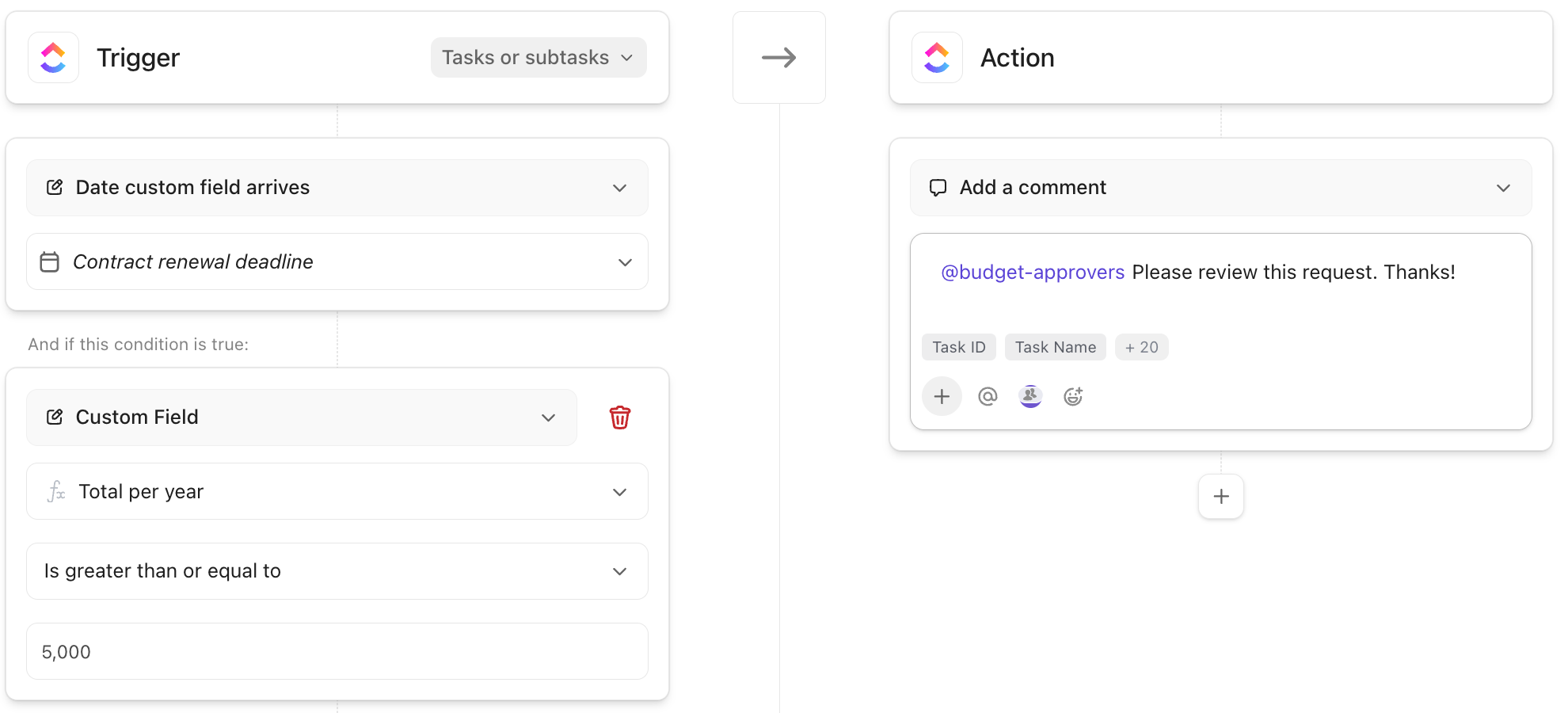Delete the Custom Field condition via trash icon

click(620, 418)
